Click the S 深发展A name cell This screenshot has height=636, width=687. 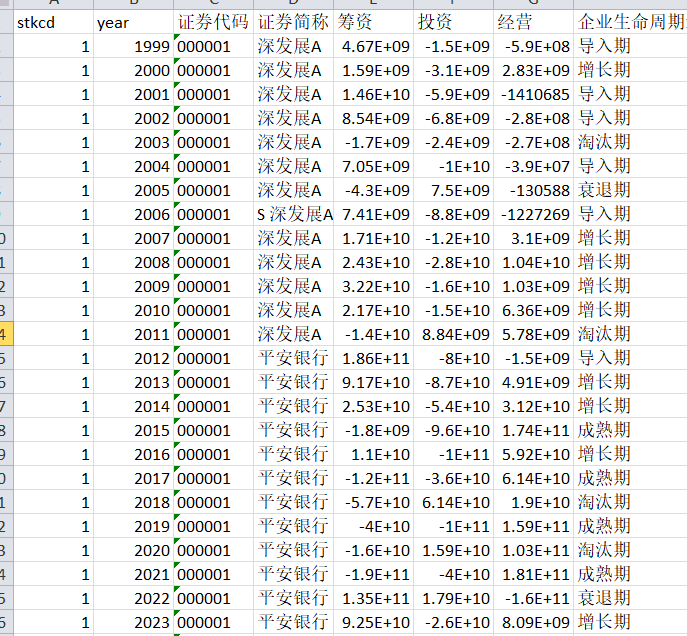pyautogui.click(x=293, y=215)
